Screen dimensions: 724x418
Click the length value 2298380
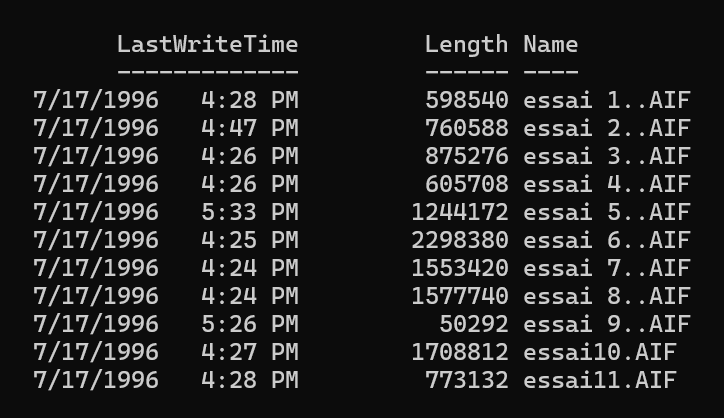[459, 240]
